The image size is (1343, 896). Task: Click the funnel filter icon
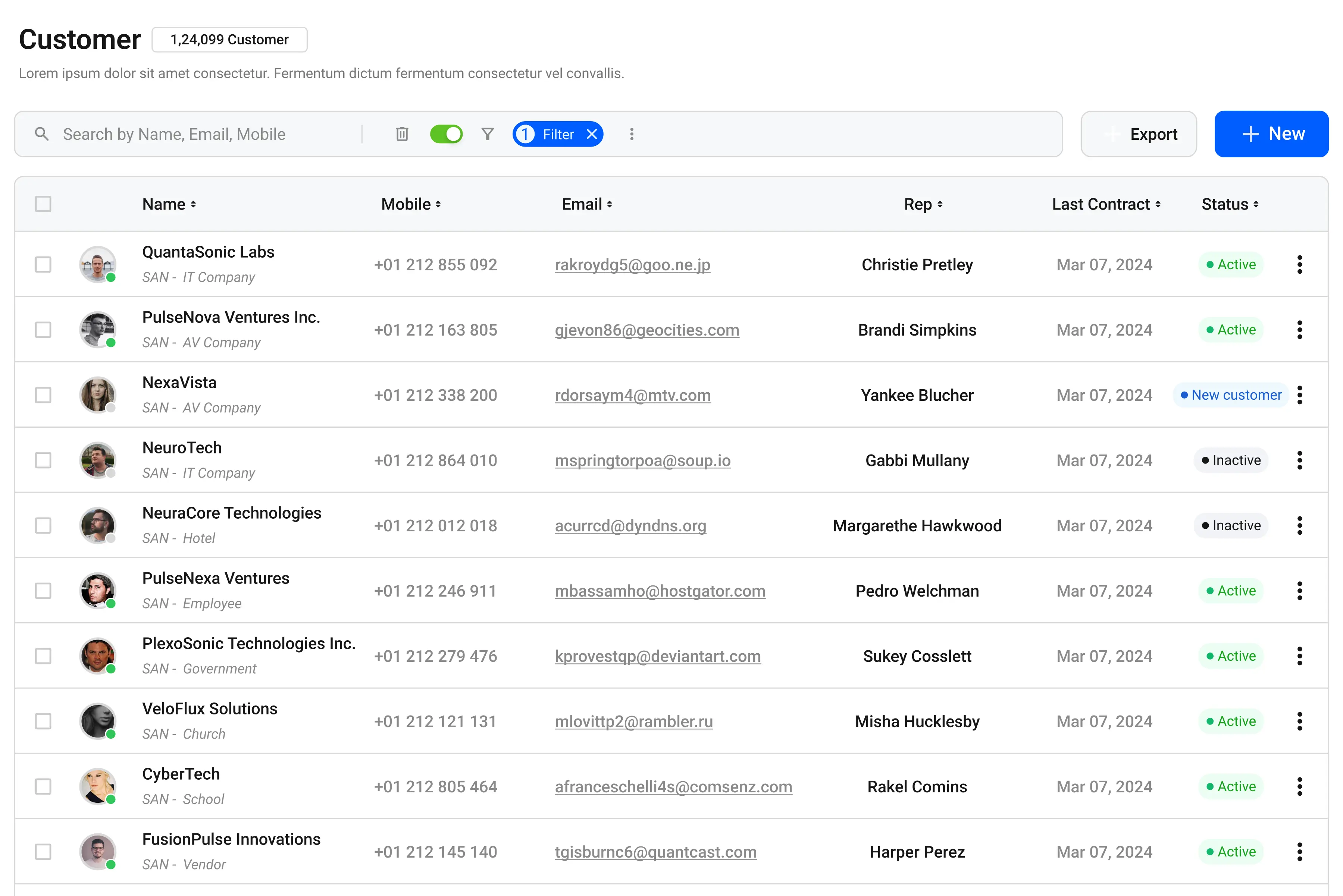click(487, 134)
